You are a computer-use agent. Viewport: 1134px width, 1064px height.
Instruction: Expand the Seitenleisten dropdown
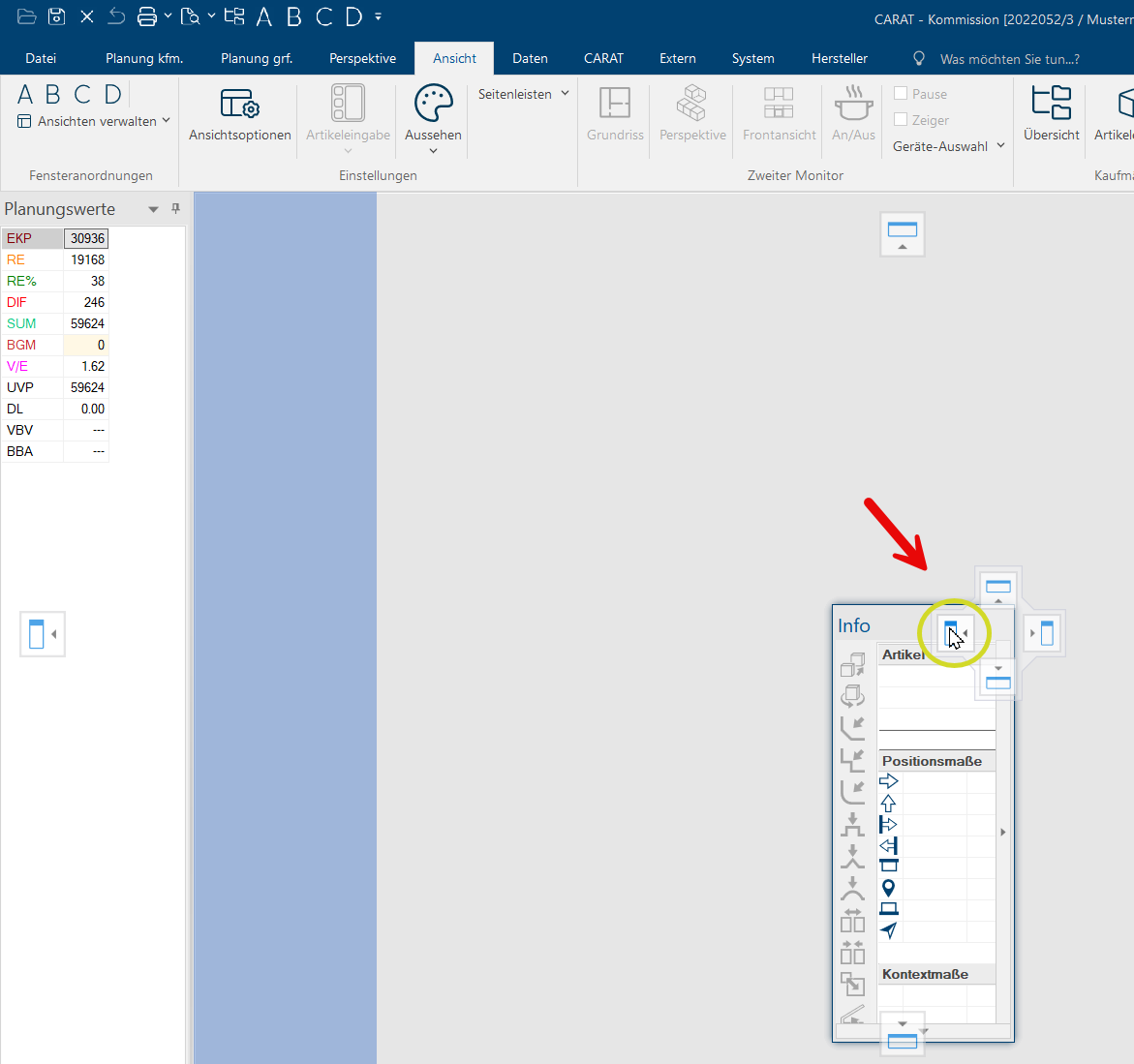coord(523,94)
